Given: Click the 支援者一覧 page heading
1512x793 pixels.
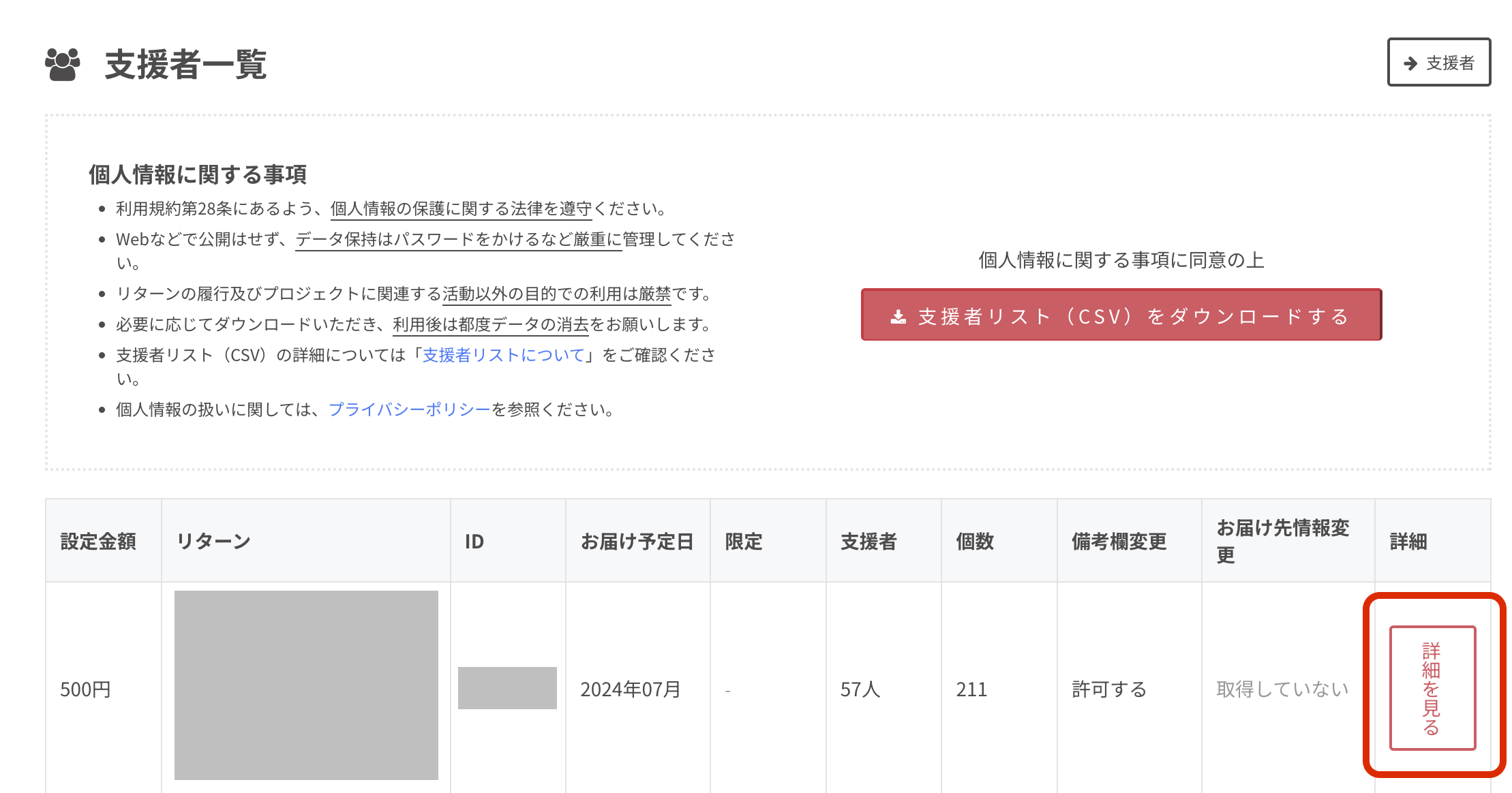Looking at the screenshot, I should [185, 65].
